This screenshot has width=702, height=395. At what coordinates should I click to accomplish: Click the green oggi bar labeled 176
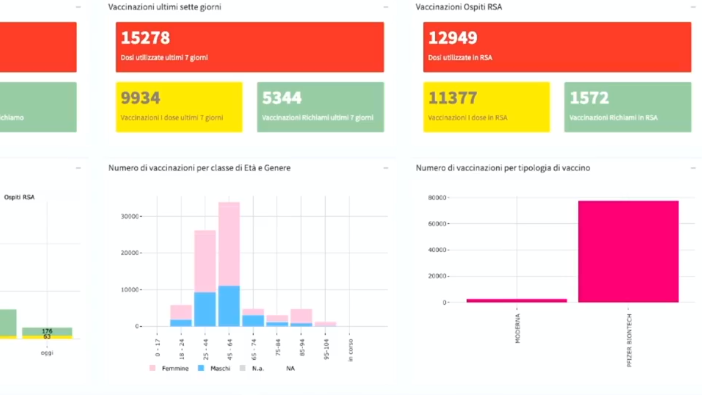[47, 331]
